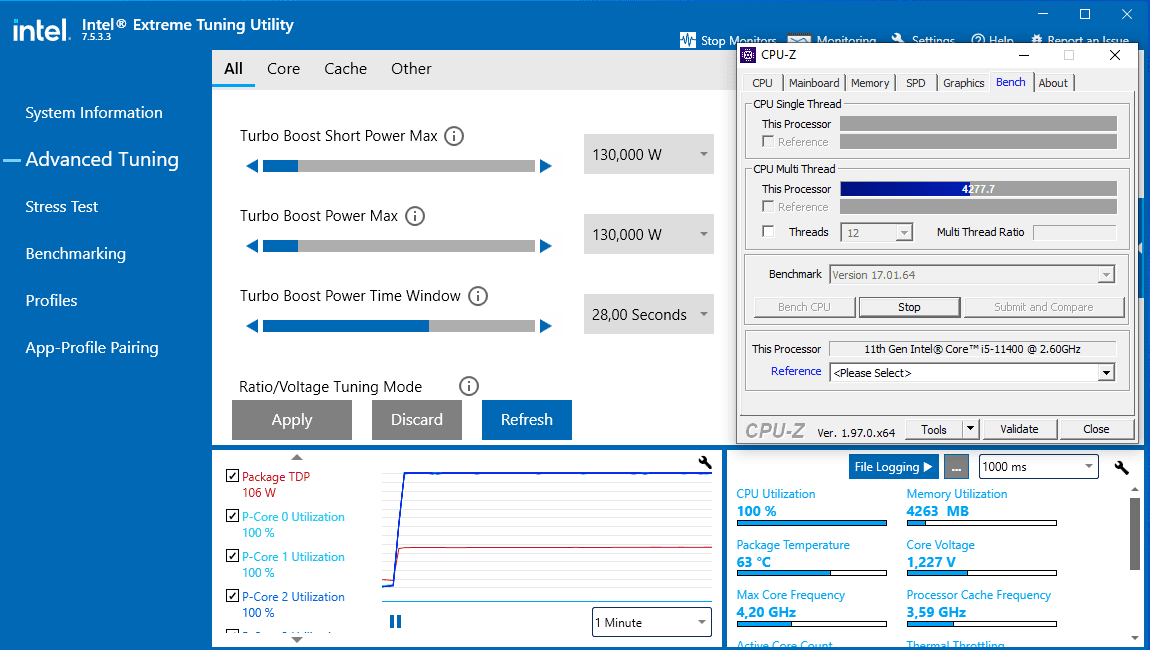Uncheck P-Core 1 Utilization checkbox

pos(232,555)
